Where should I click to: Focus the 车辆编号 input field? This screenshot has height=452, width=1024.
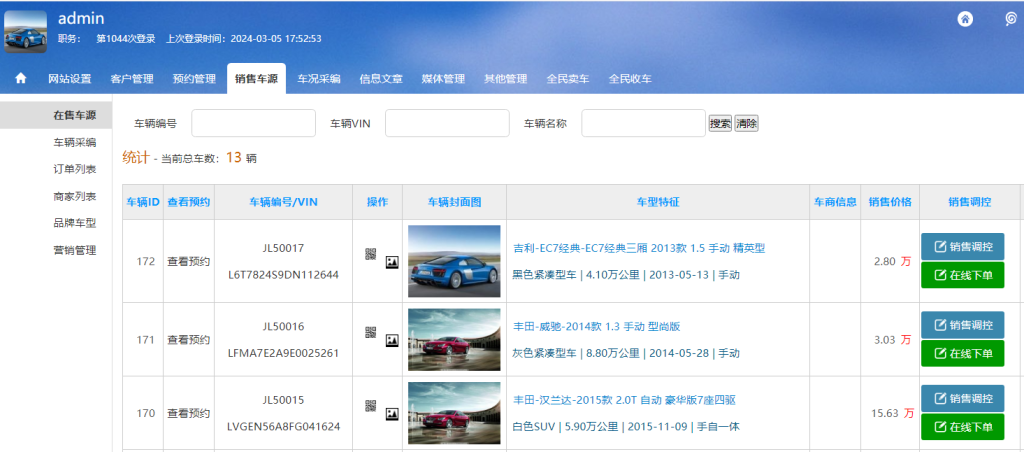[x=253, y=123]
